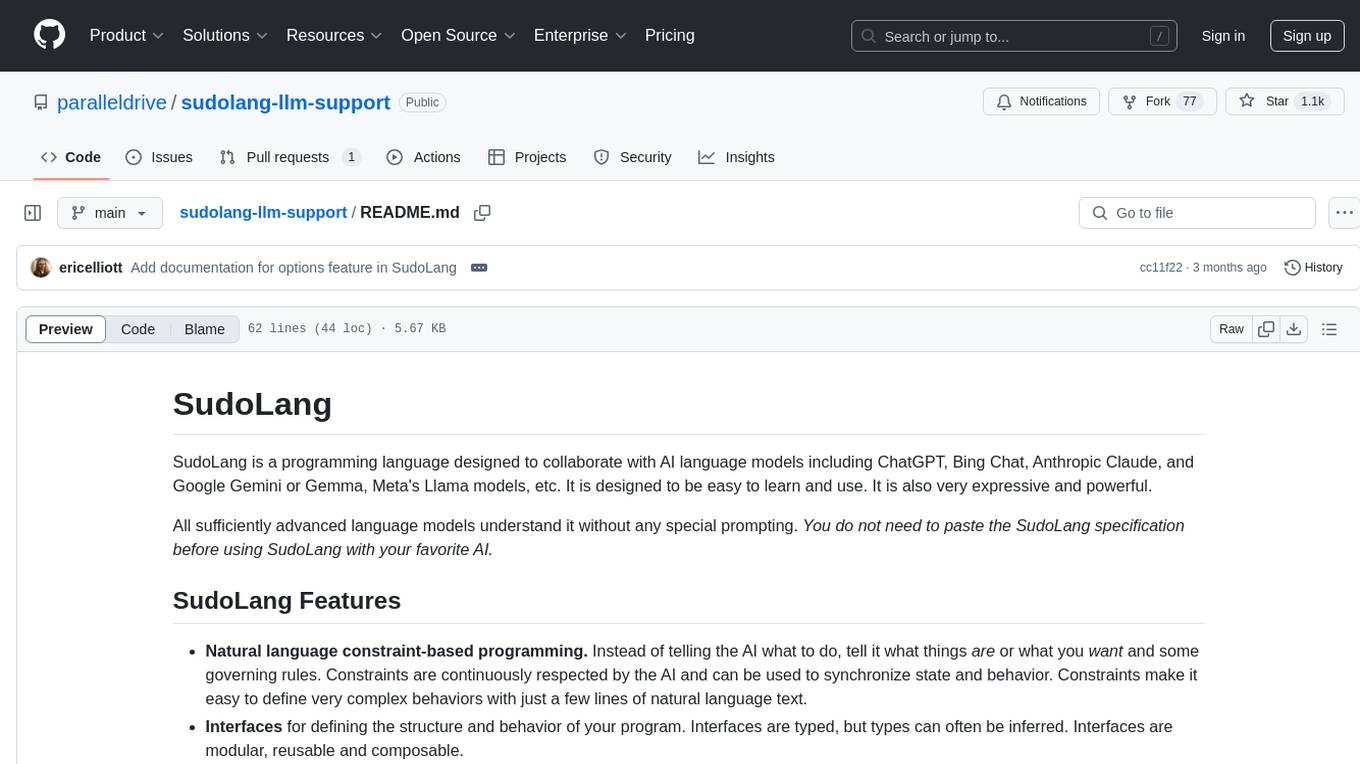Click the Public visibility label
Screen dimensions: 1360x764
pos(422,102)
